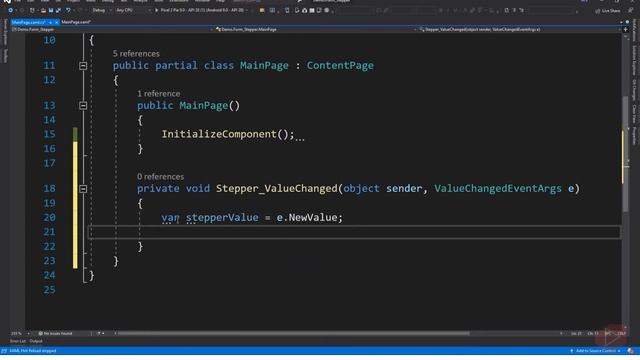Click the '5 references' CodeLens link
This screenshot has width=640, height=360.
click(136, 53)
